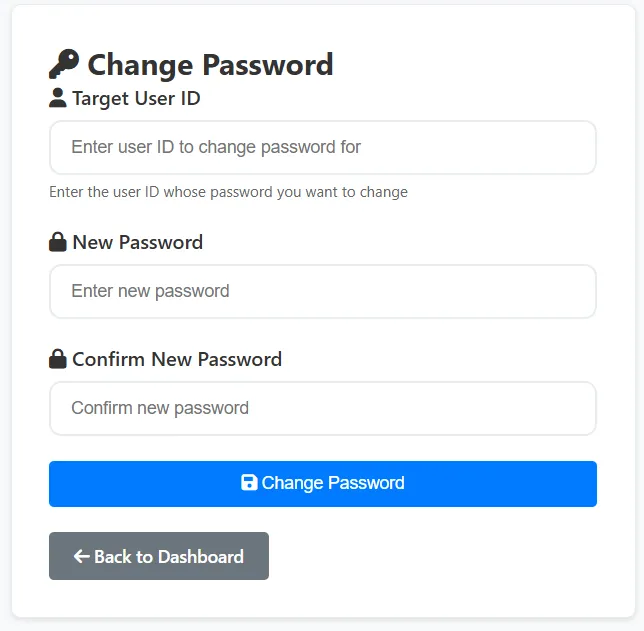Submit with the blue Change Password button
The height and width of the screenshot is (631, 644).
point(322,484)
